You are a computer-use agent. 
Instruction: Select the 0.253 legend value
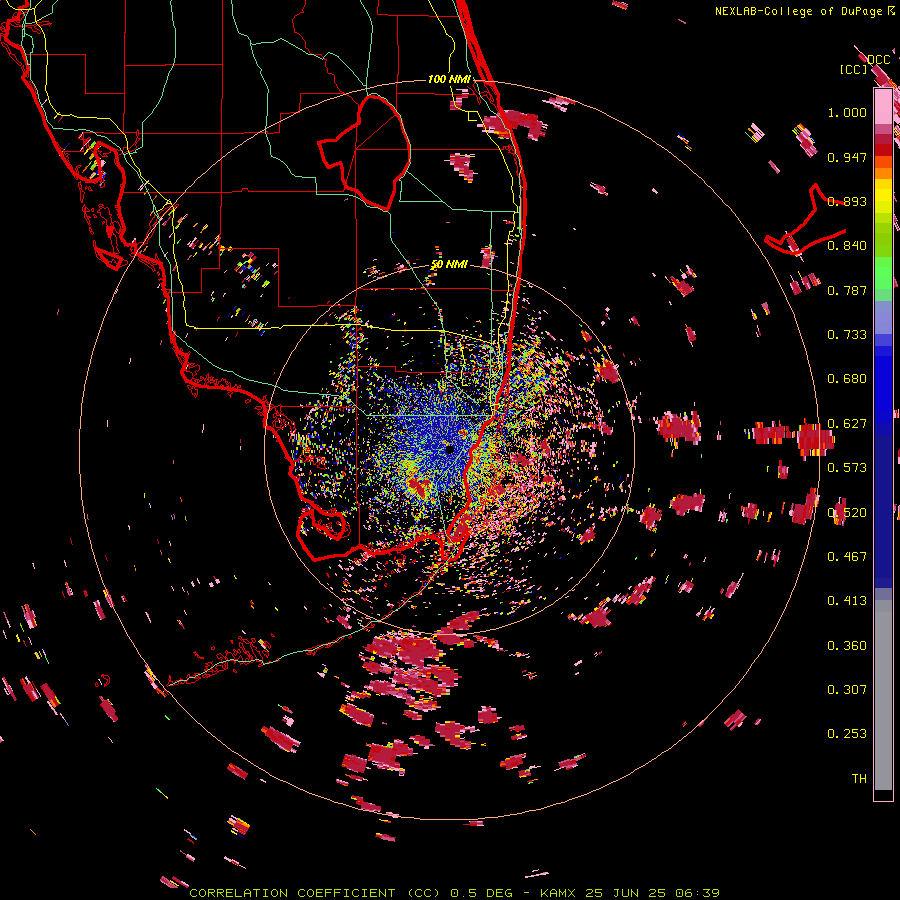click(x=847, y=734)
